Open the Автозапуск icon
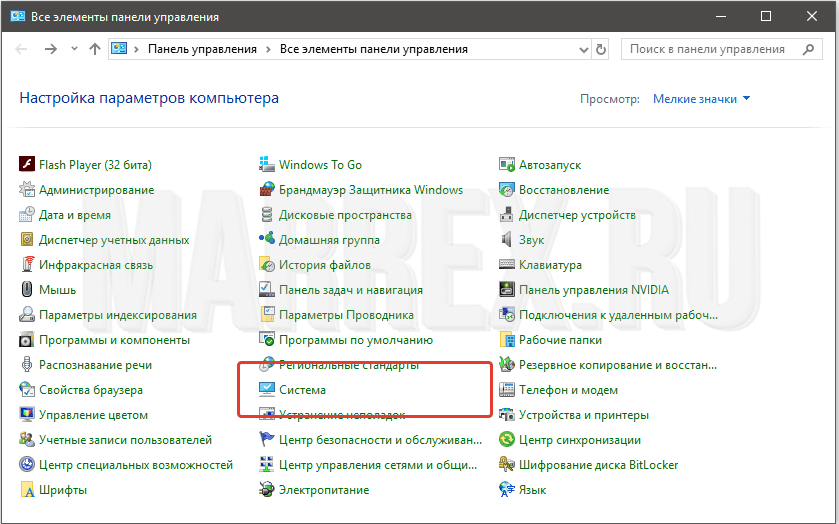The height and width of the screenshot is (524, 839). (x=507, y=164)
